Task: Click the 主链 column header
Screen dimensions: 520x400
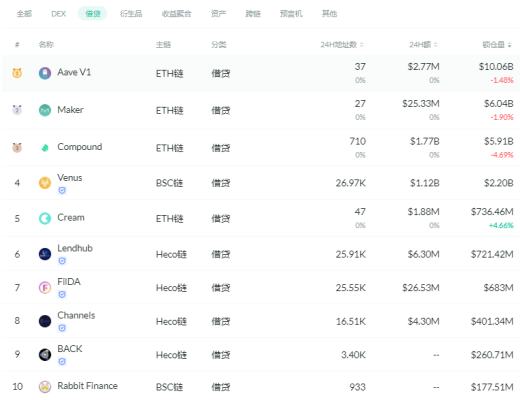Action: [163, 44]
